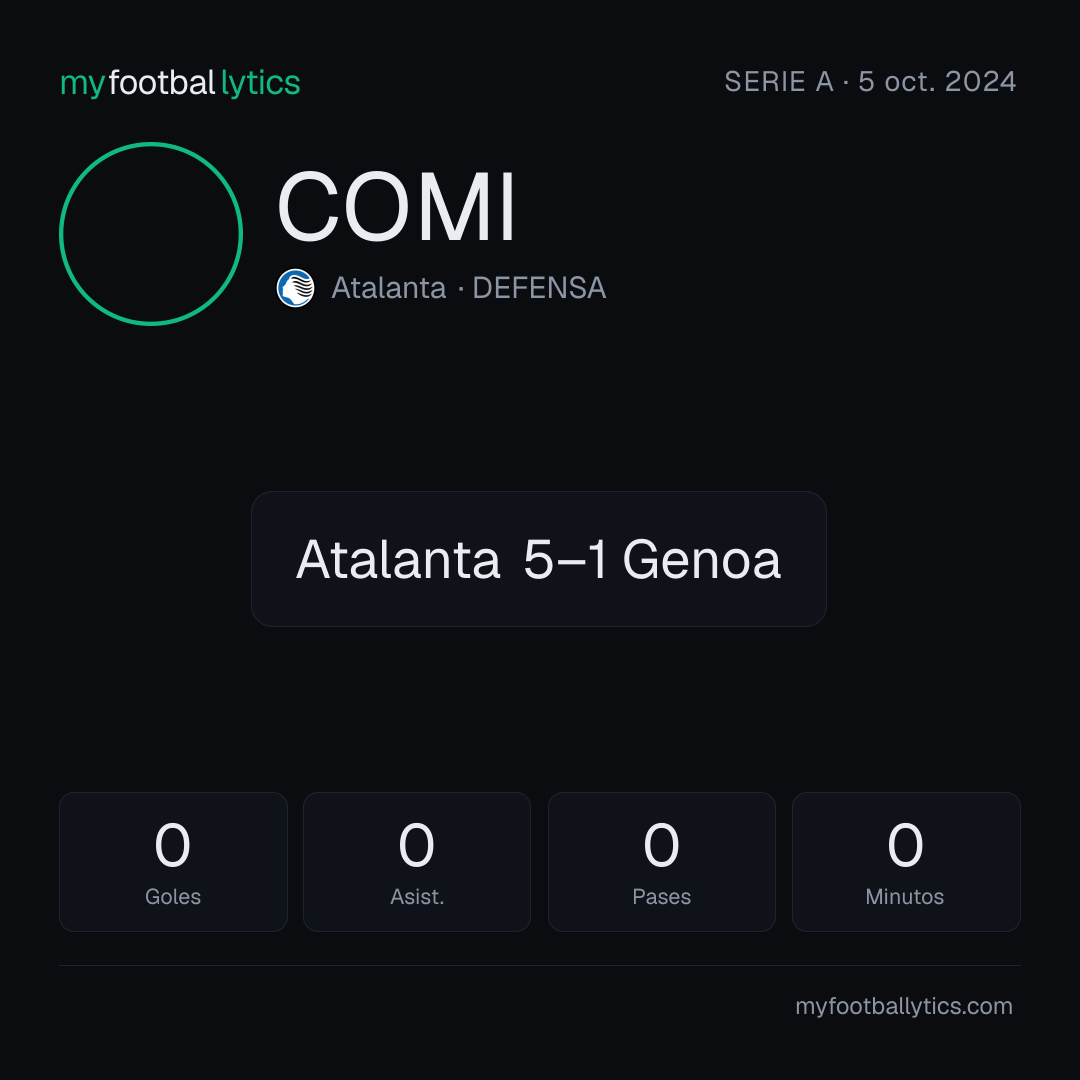Open the myfootballytics logo
The width and height of the screenshot is (1080, 1080).
[180, 83]
